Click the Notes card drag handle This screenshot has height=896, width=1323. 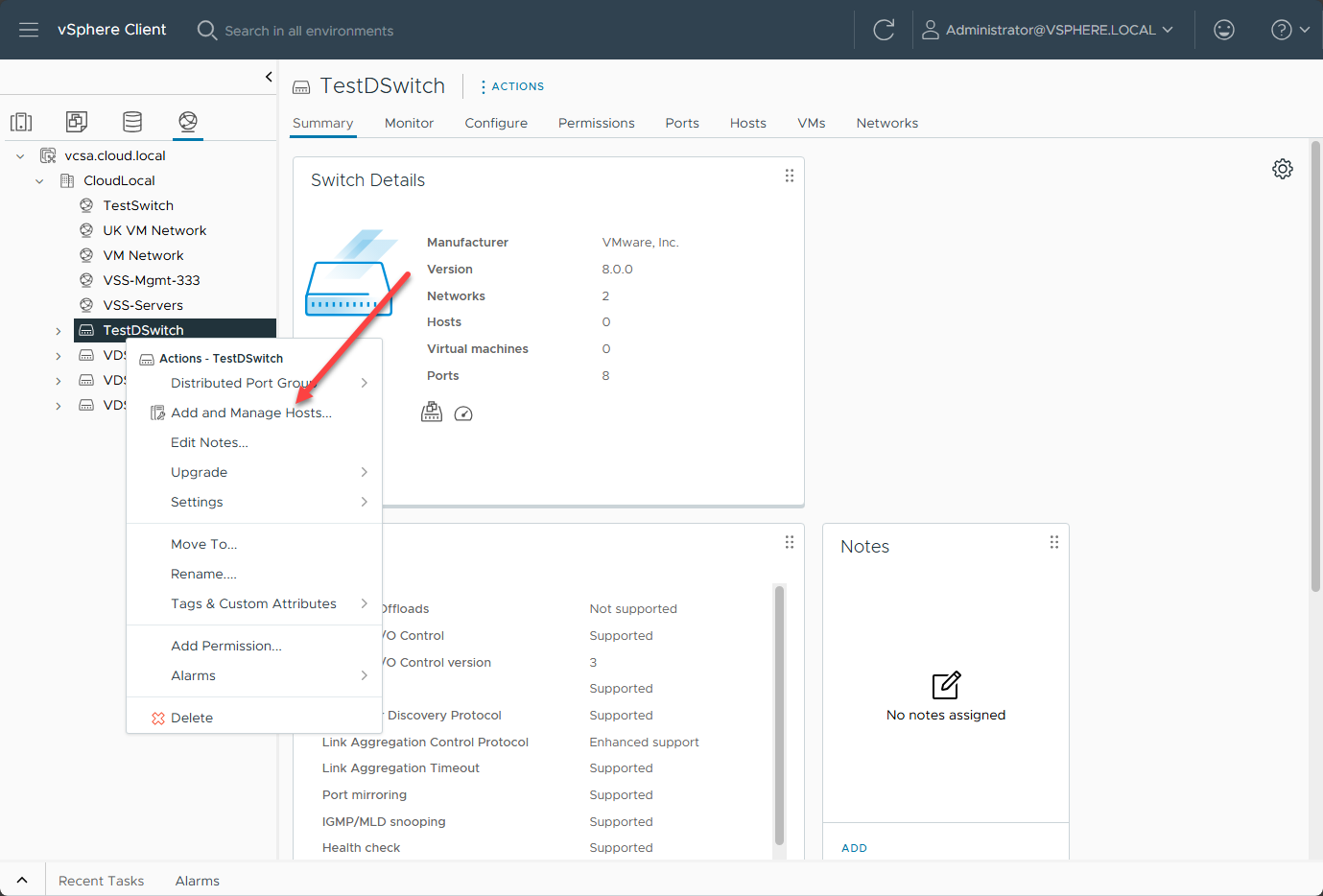(x=1054, y=542)
